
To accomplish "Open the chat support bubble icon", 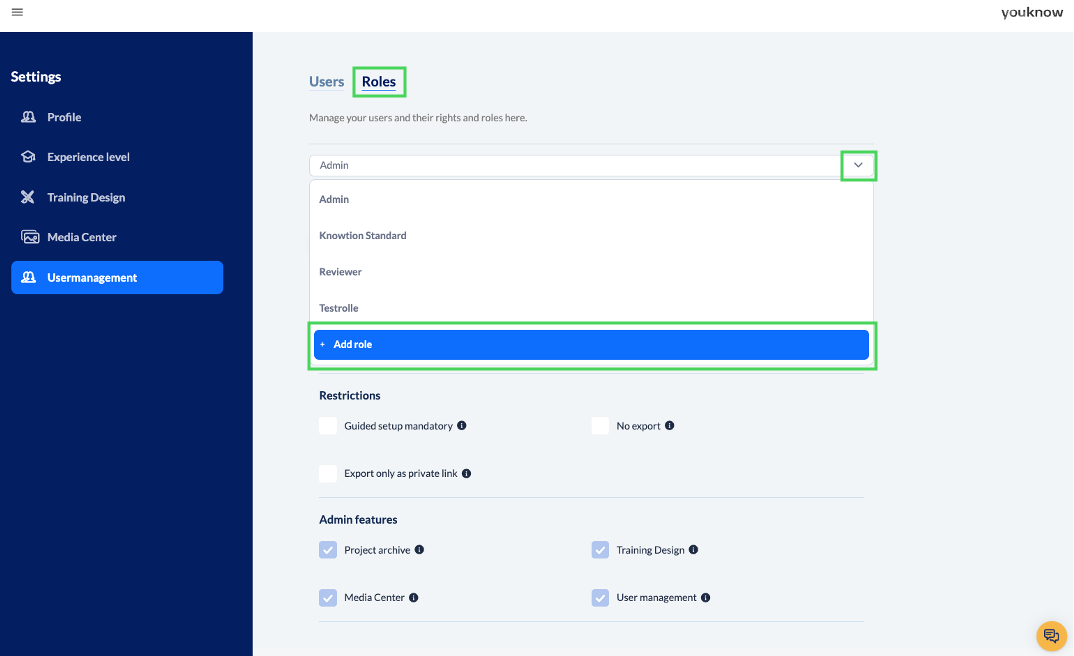I will click(x=1051, y=636).
